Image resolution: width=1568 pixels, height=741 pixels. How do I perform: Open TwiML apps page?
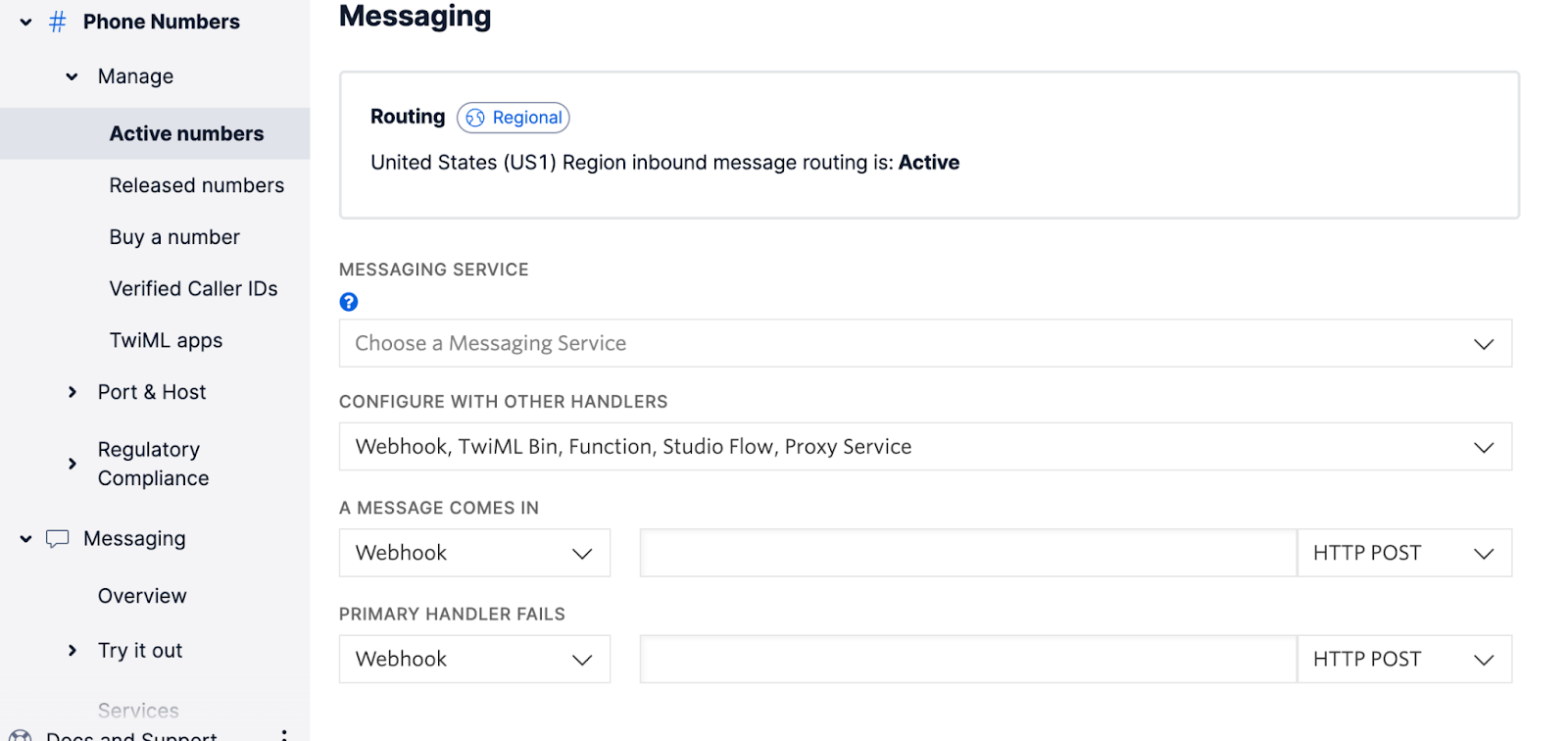[x=167, y=340]
